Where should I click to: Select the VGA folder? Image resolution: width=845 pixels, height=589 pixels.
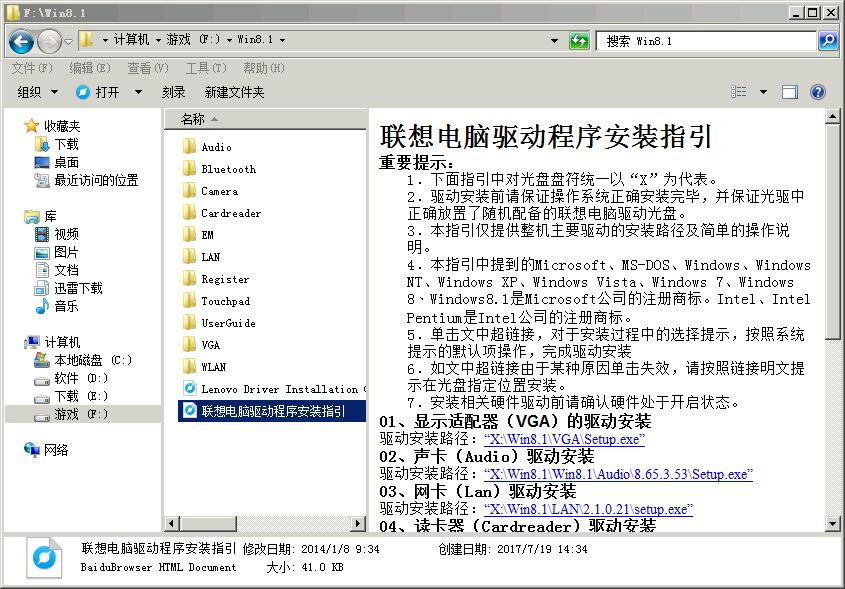pos(202,345)
